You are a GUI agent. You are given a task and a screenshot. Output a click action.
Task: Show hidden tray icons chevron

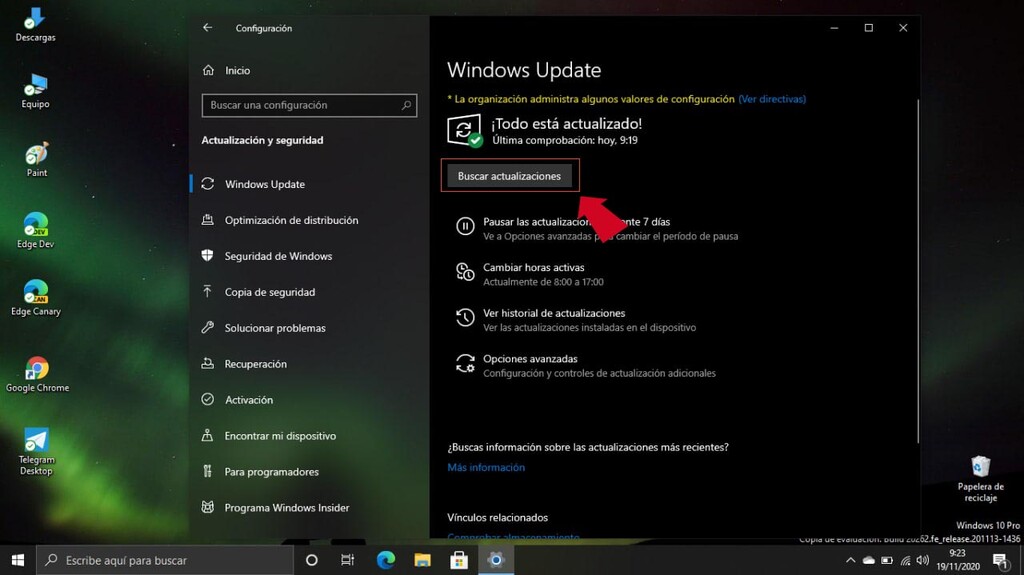(x=850, y=560)
